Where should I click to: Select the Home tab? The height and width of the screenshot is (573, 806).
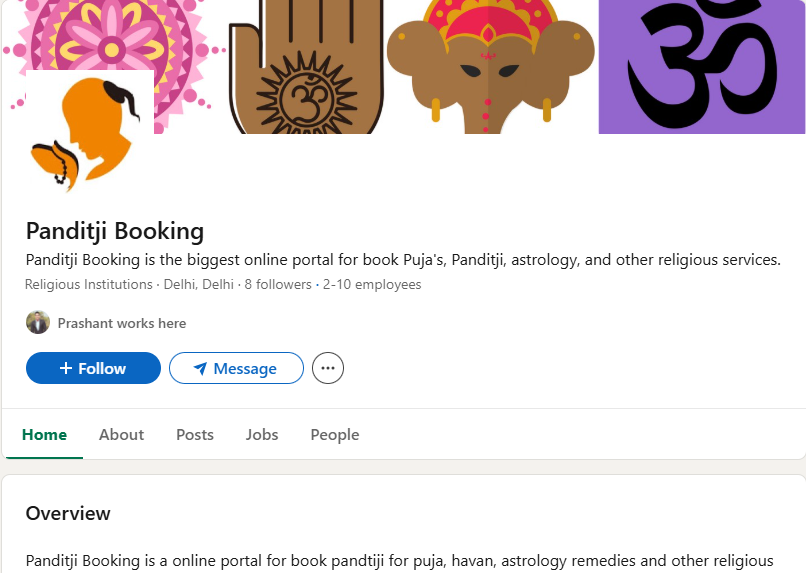click(44, 435)
